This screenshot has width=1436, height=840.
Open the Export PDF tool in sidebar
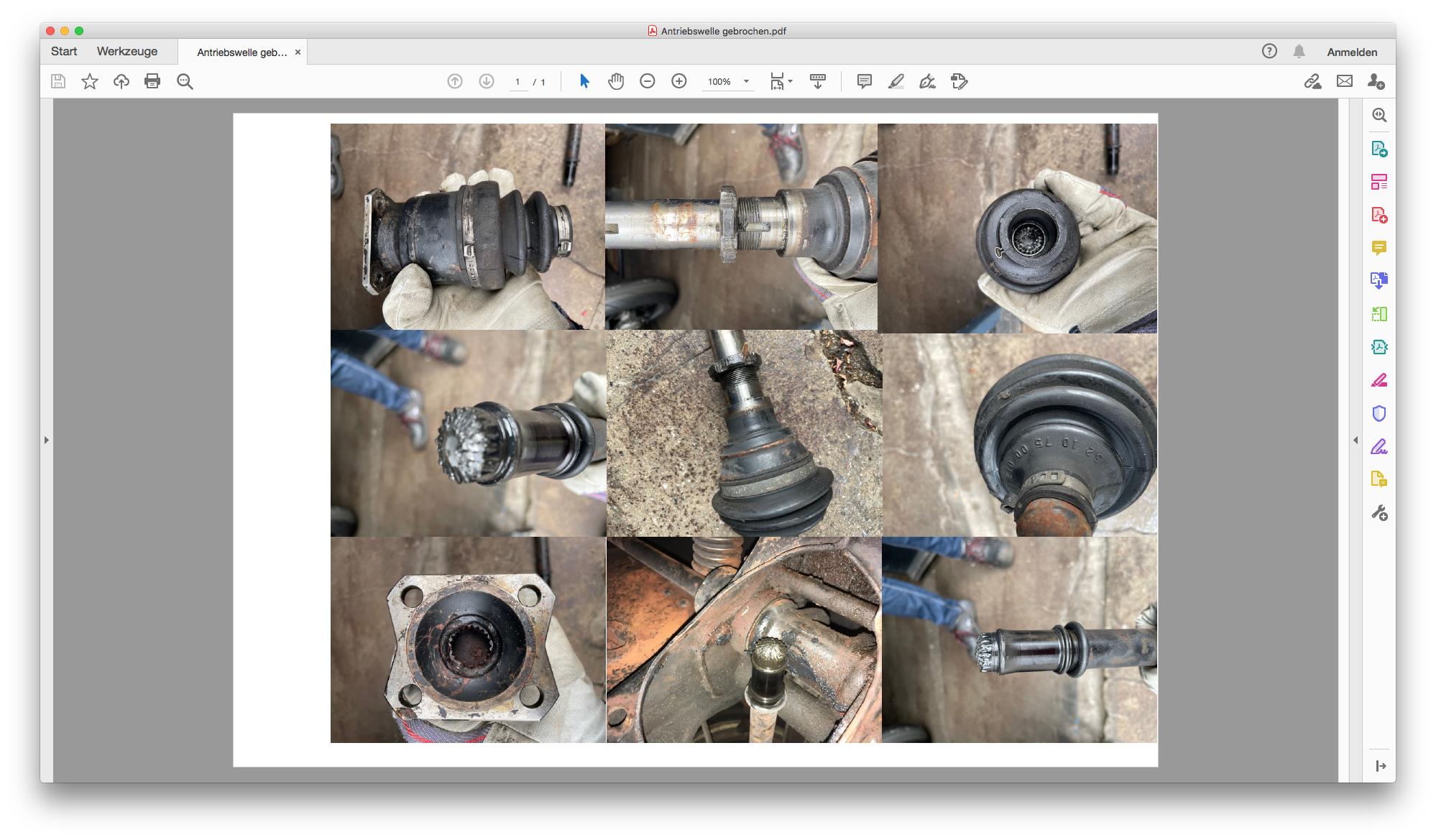[1379, 149]
